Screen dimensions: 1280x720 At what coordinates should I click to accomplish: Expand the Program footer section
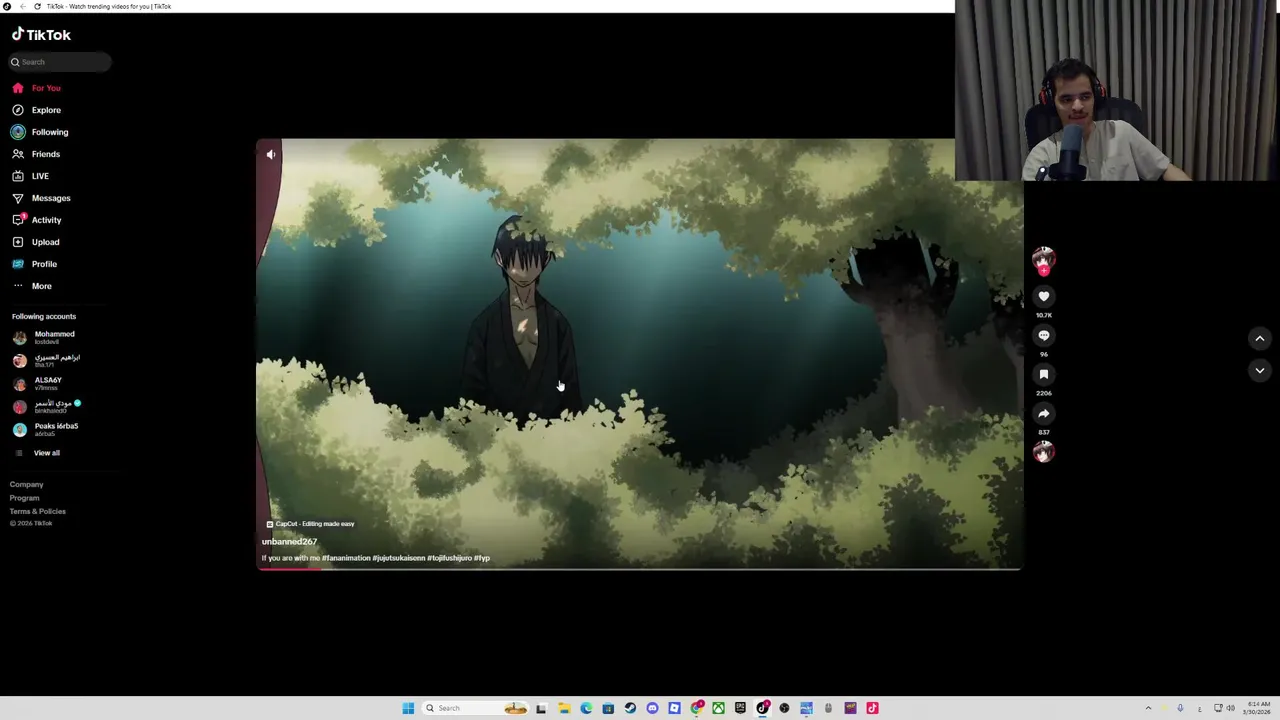click(x=25, y=498)
